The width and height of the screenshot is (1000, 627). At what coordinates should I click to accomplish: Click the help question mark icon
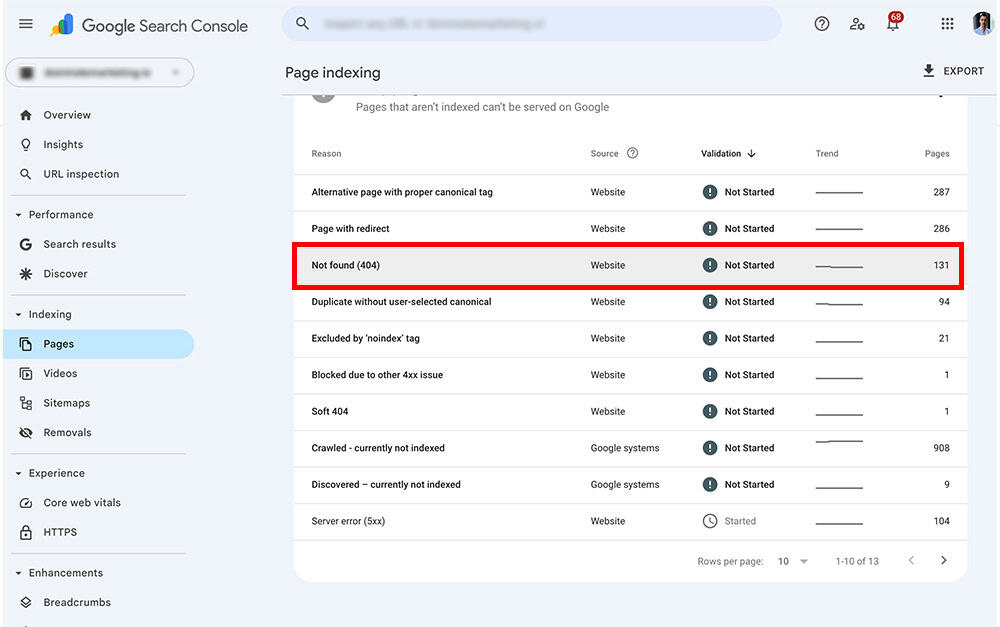(x=821, y=23)
